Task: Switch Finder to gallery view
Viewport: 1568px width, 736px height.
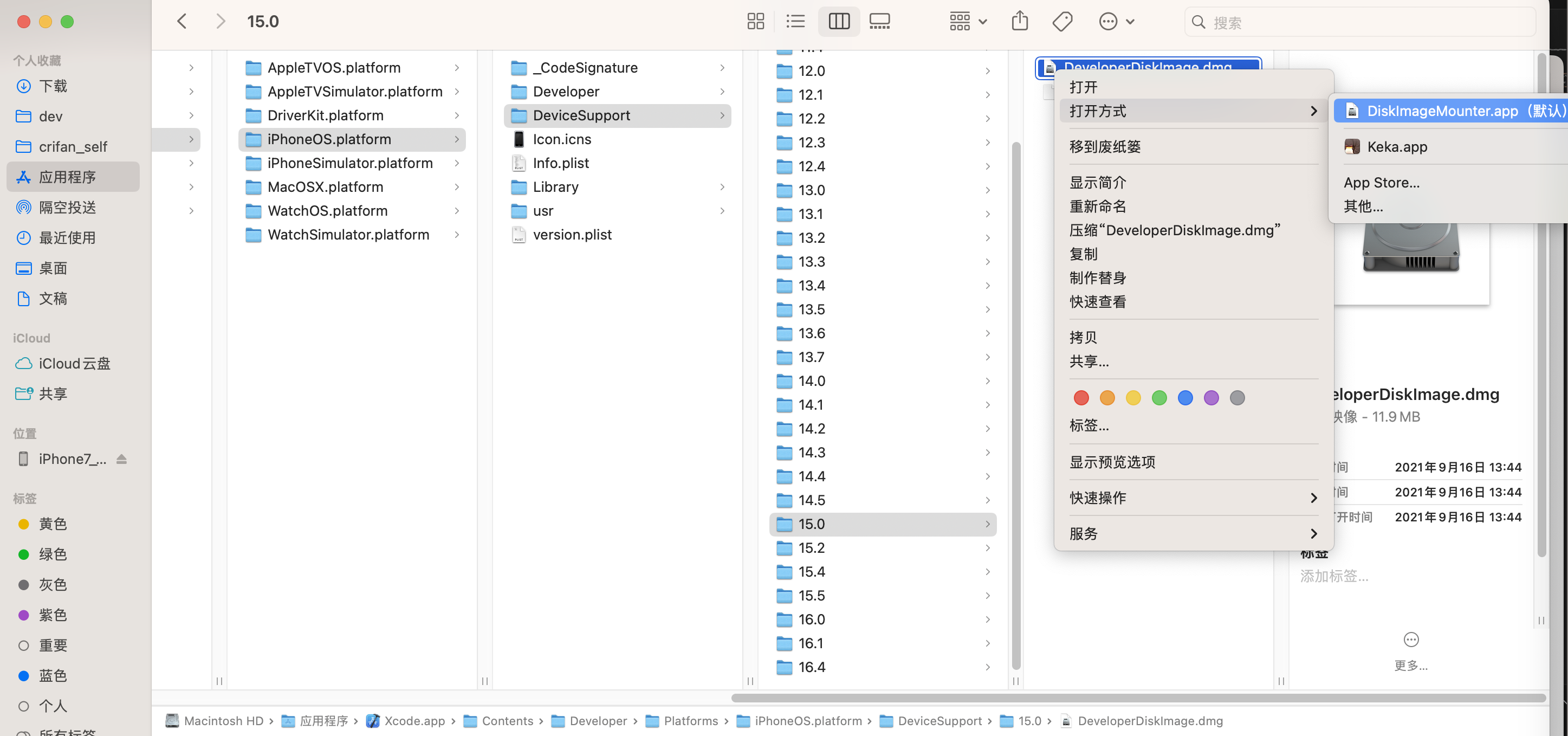Action: [879, 22]
